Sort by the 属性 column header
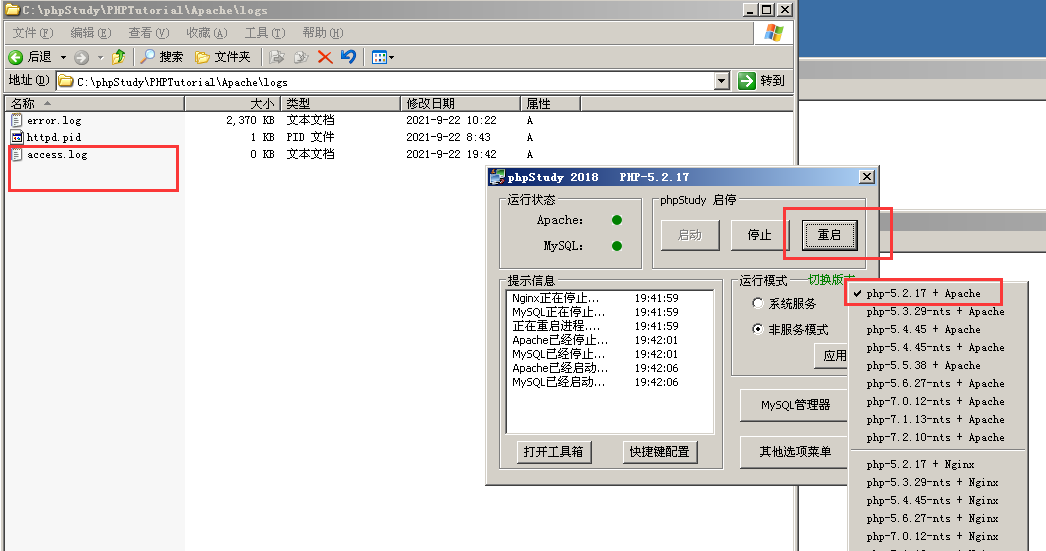This screenshot has height=551, width=1046. 550,103
